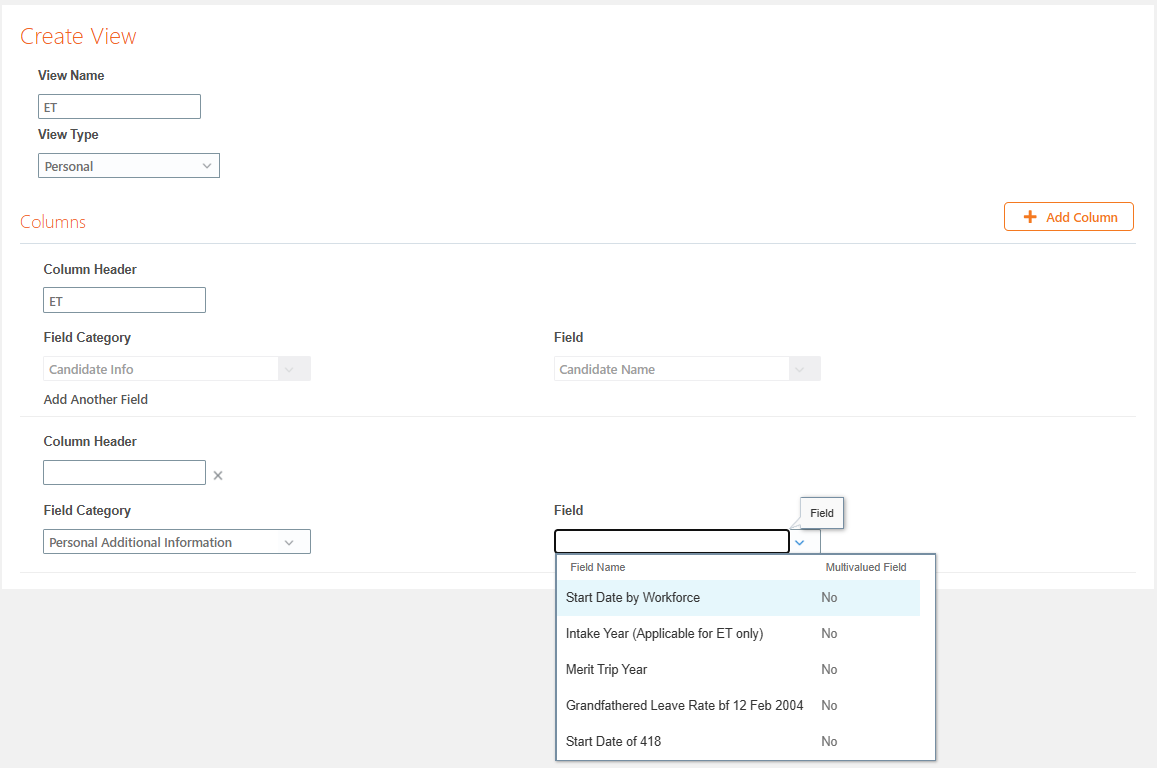Click the Field Name column header in the list
1157x768 pixels.
coord(598,567)
